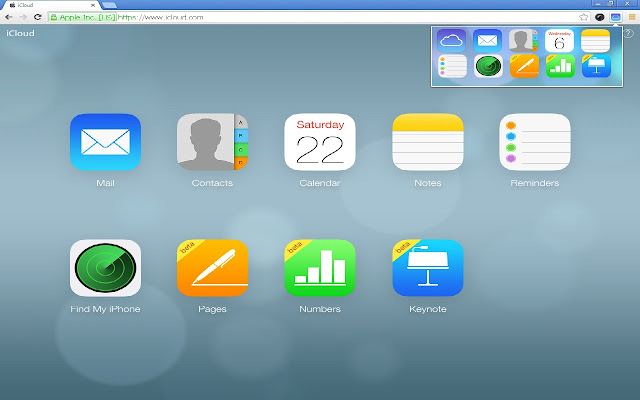Click the small Contacts icon in extension popup
This screenshot has width=640, height=400.
523,40
